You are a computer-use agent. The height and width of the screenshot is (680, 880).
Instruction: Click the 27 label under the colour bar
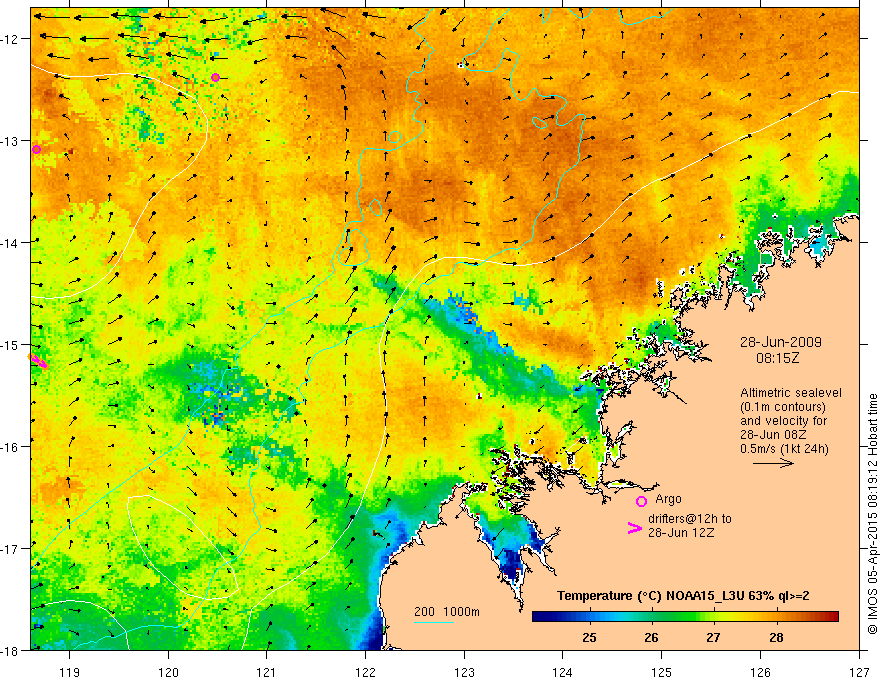pyautogui.click(x=713, y=638)
